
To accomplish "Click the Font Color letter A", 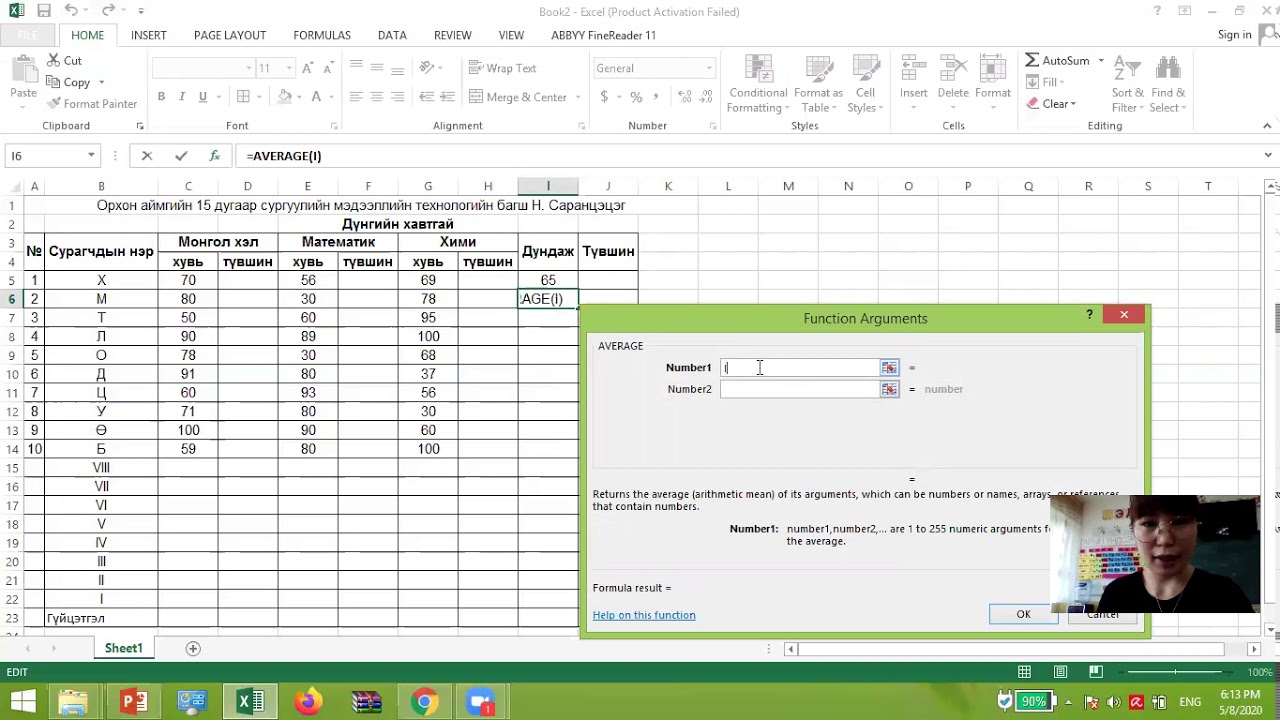I will (316, 97).
